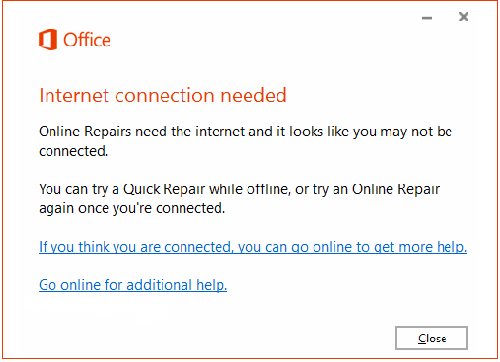
Task: Close the dialog with the X icon
Action: click(463, 16)
